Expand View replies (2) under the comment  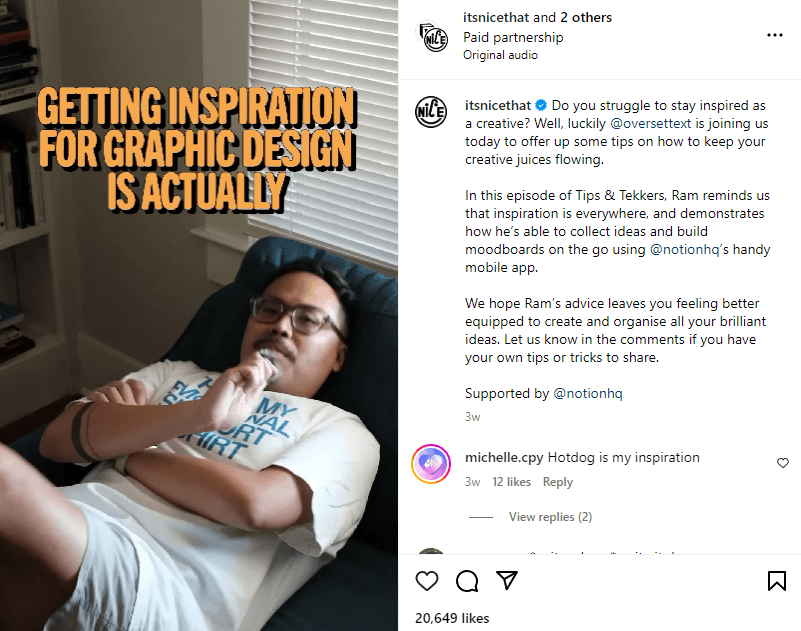click(x=550, y=517)
